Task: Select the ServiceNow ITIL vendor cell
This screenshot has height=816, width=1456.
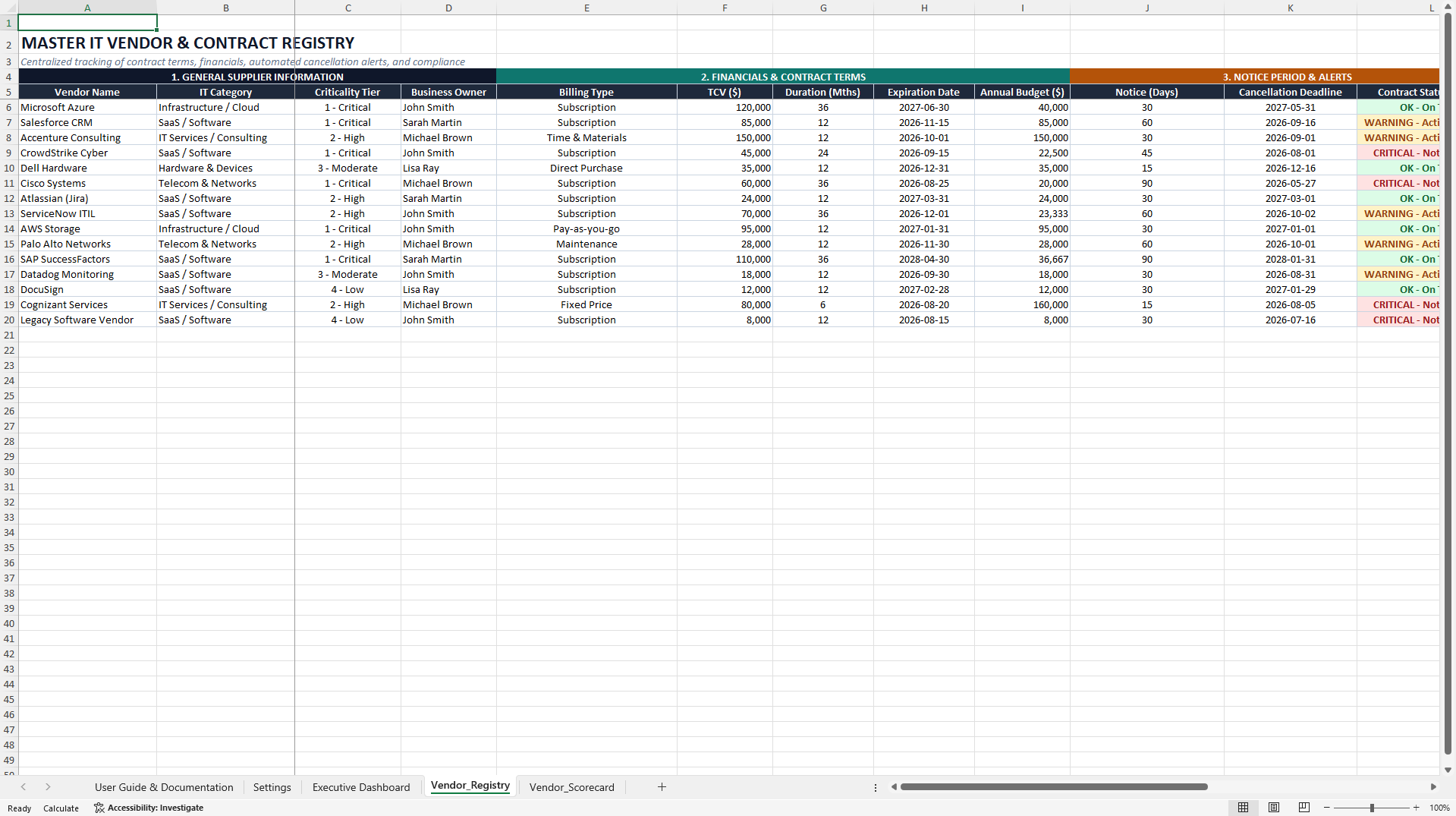Action: (x=87, y=213)
